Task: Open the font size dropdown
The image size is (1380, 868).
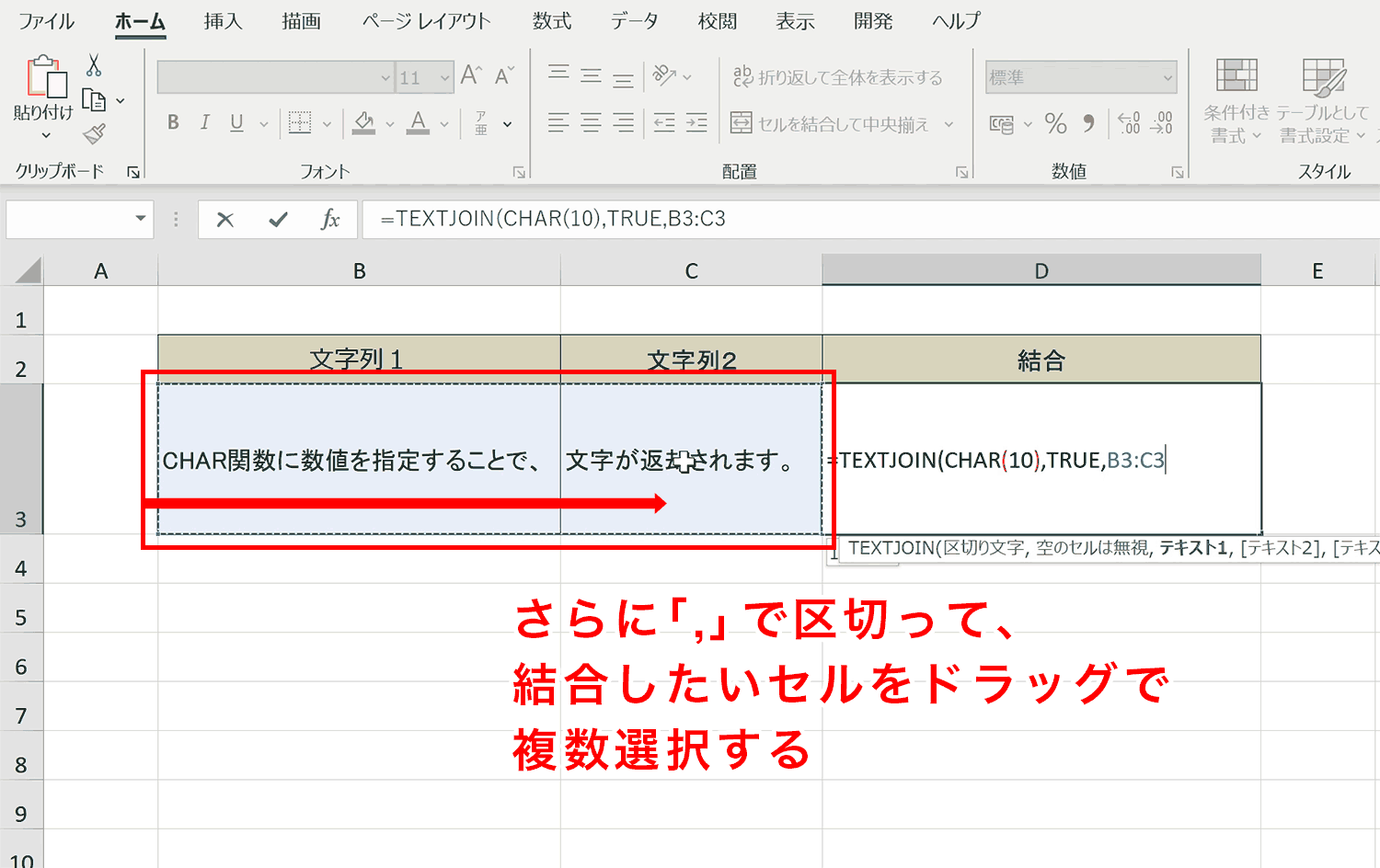Action: point(445,78)
